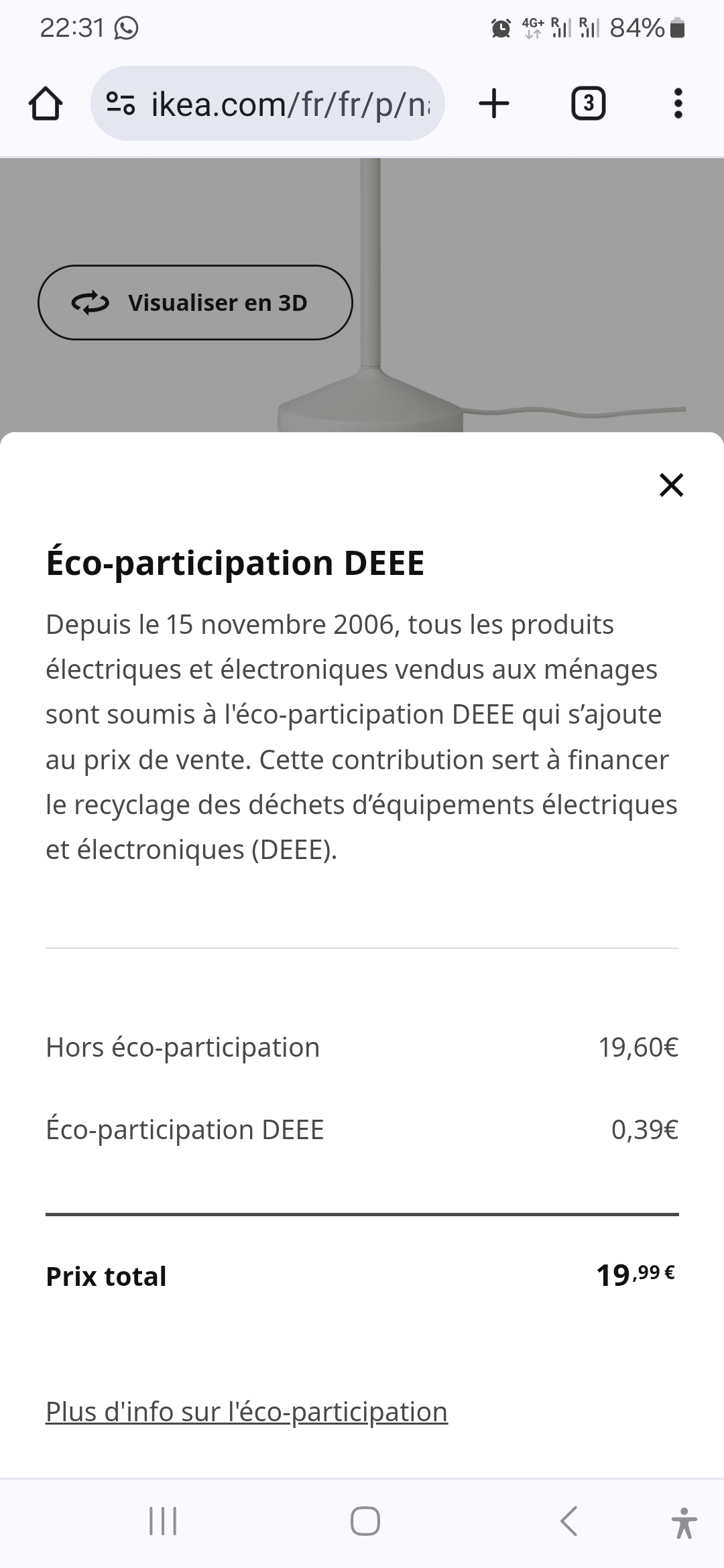Open a new tab with plus icon
This screenshot has width=724, height=1568.
coord(494,104)
